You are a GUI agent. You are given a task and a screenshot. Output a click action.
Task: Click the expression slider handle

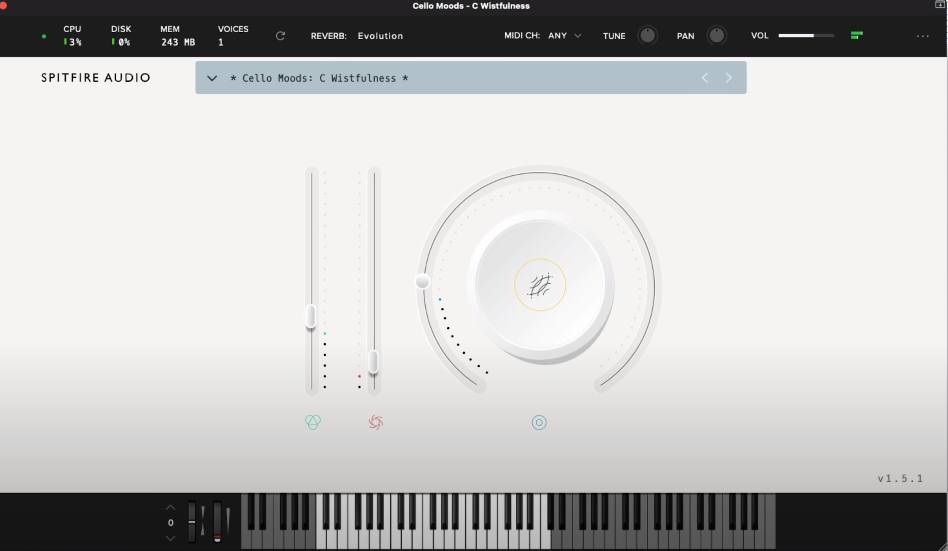pyautogui.click(x=311, y=317)
